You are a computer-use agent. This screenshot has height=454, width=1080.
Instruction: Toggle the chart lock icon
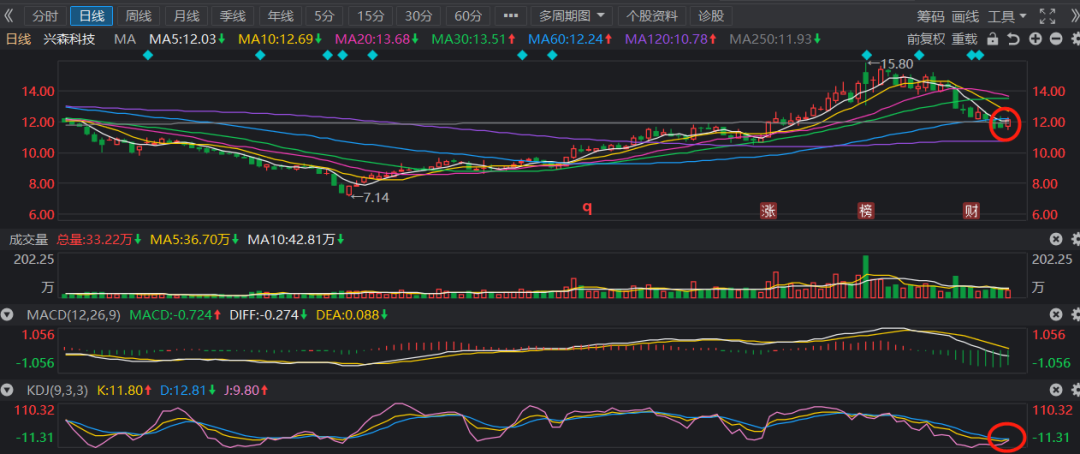992,38
